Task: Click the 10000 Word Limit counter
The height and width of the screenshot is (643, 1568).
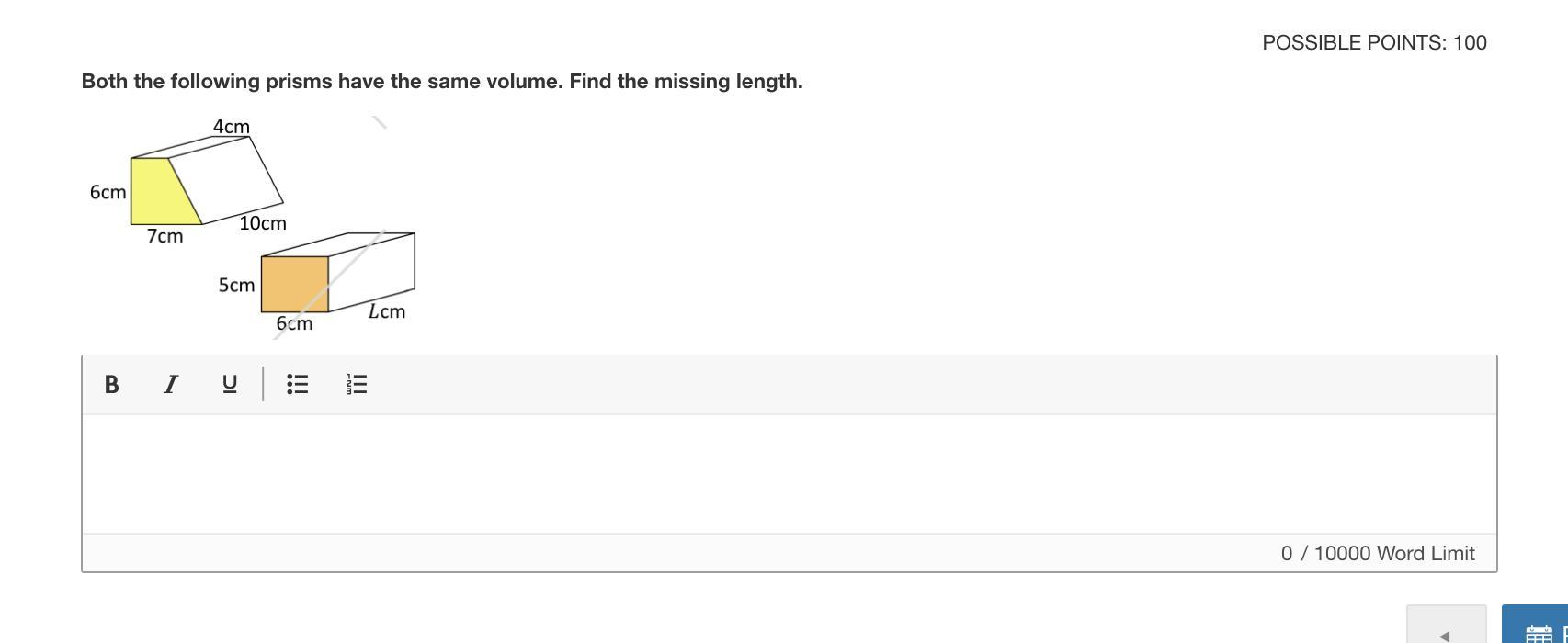Action: click(x=1378, y=553)
